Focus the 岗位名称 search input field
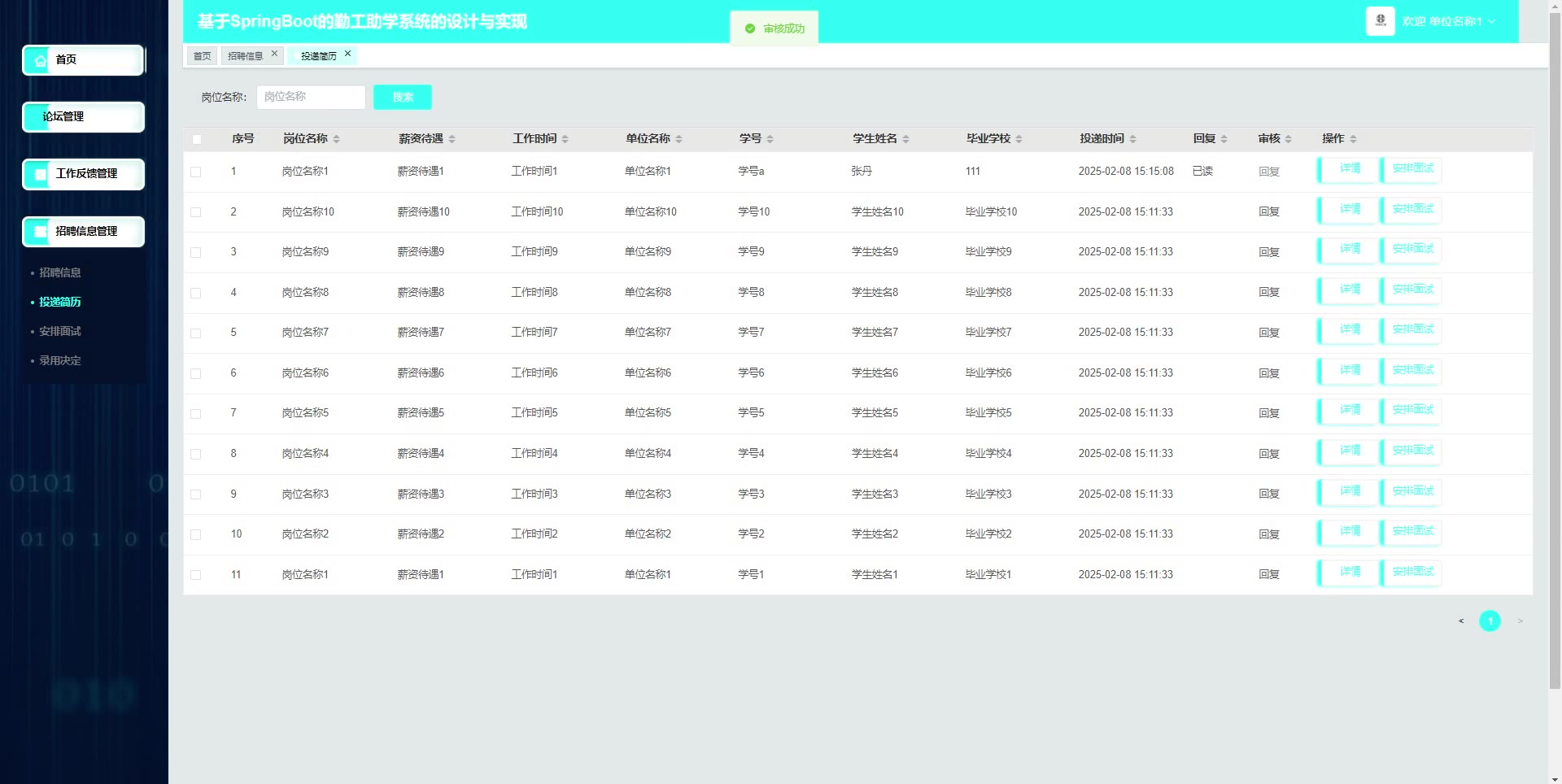Screen dimensions: 1562x784 coord(311,97)
